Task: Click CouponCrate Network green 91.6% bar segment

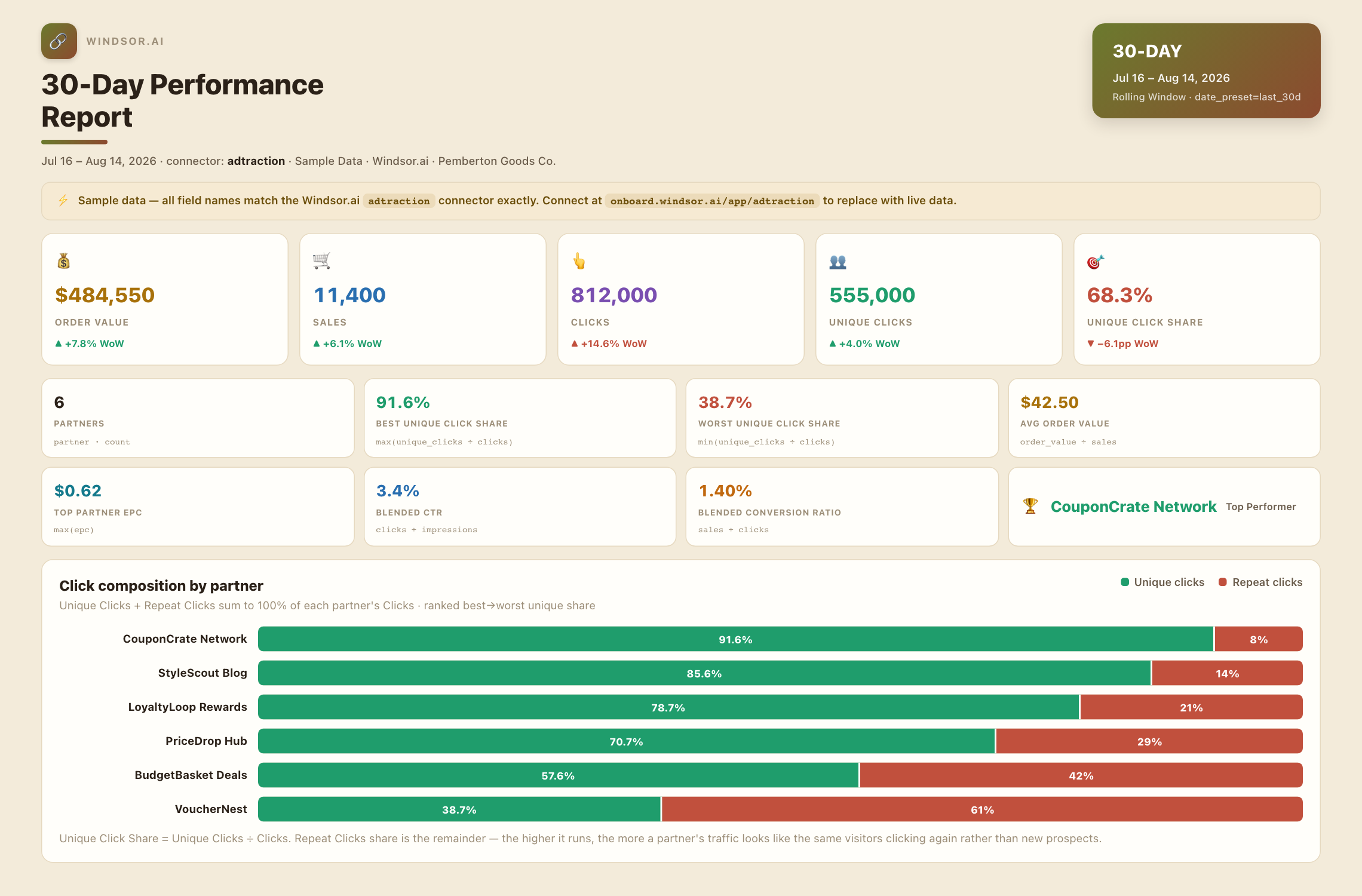Action: tap(735, 639)
